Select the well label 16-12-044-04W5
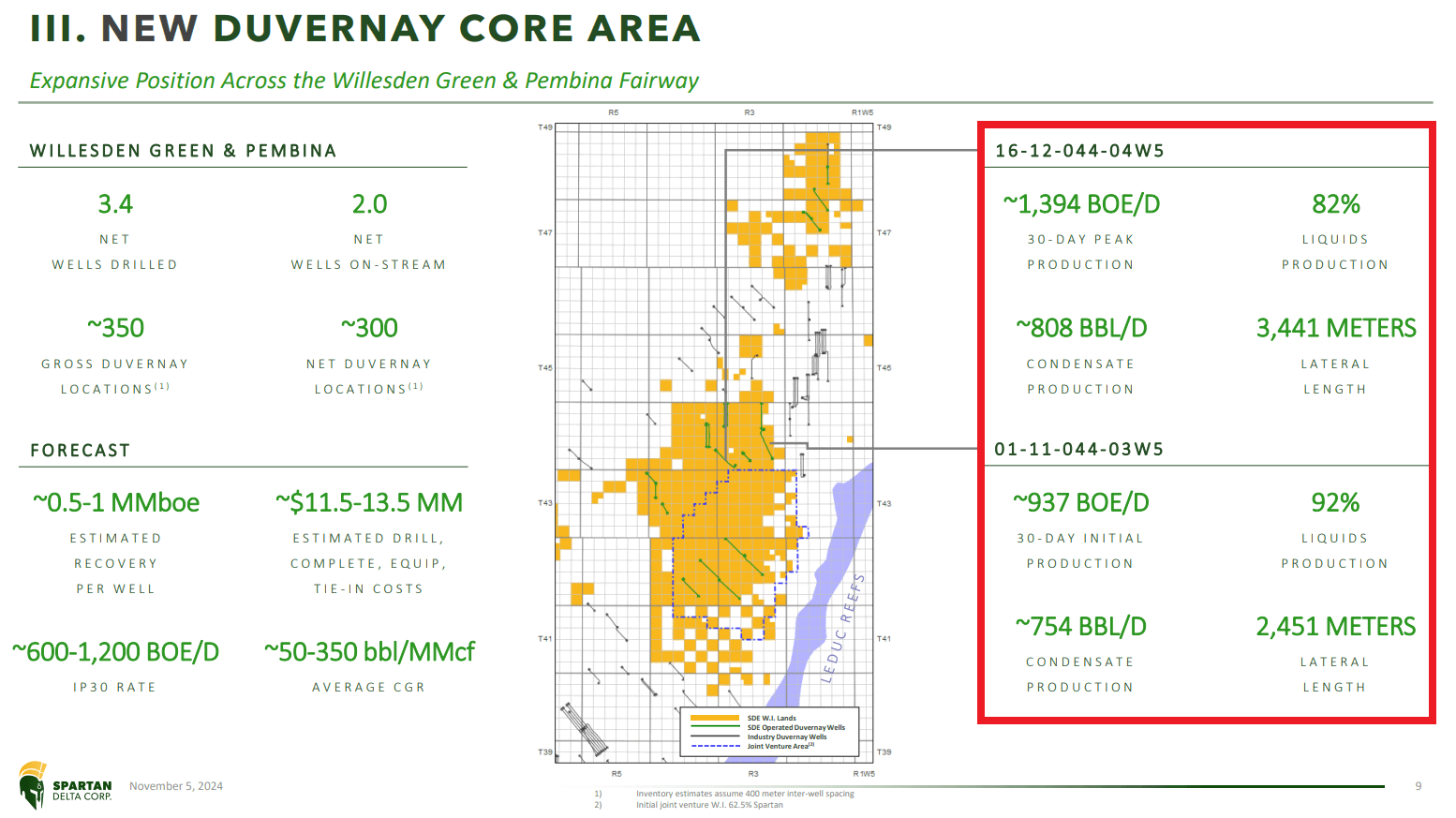Viewport: 1456px width, 818px height. [1079, 150]
